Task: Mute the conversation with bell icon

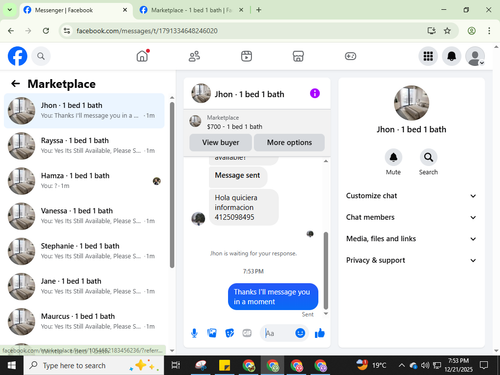Action: 393,157
